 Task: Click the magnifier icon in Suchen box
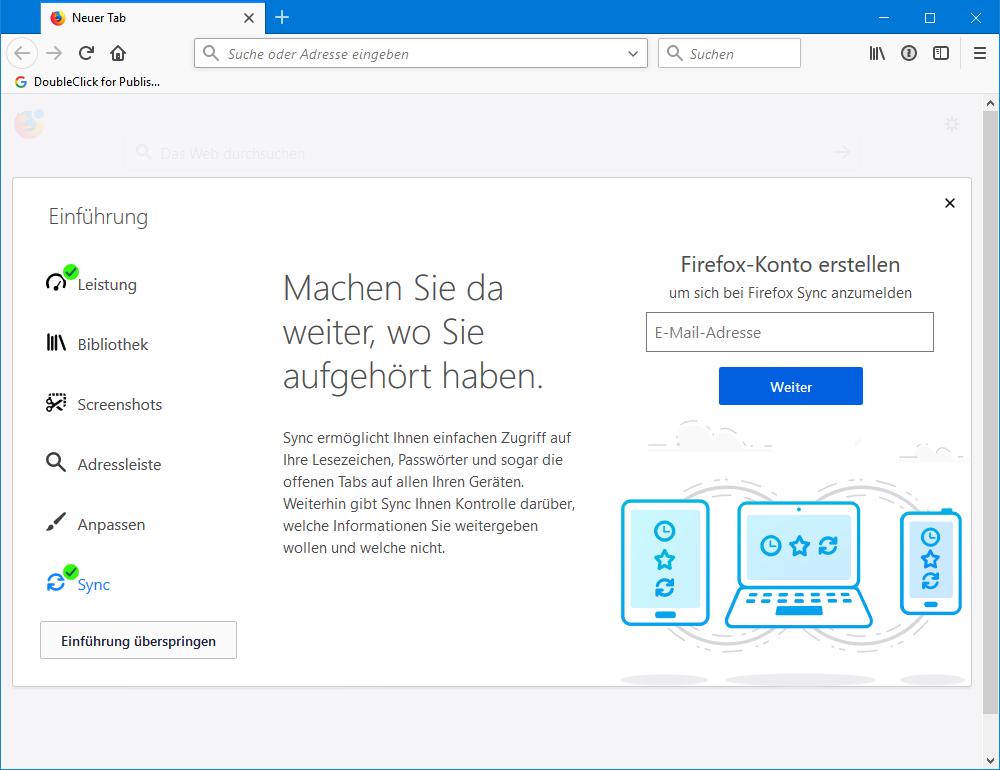click(x=674, y=53)
